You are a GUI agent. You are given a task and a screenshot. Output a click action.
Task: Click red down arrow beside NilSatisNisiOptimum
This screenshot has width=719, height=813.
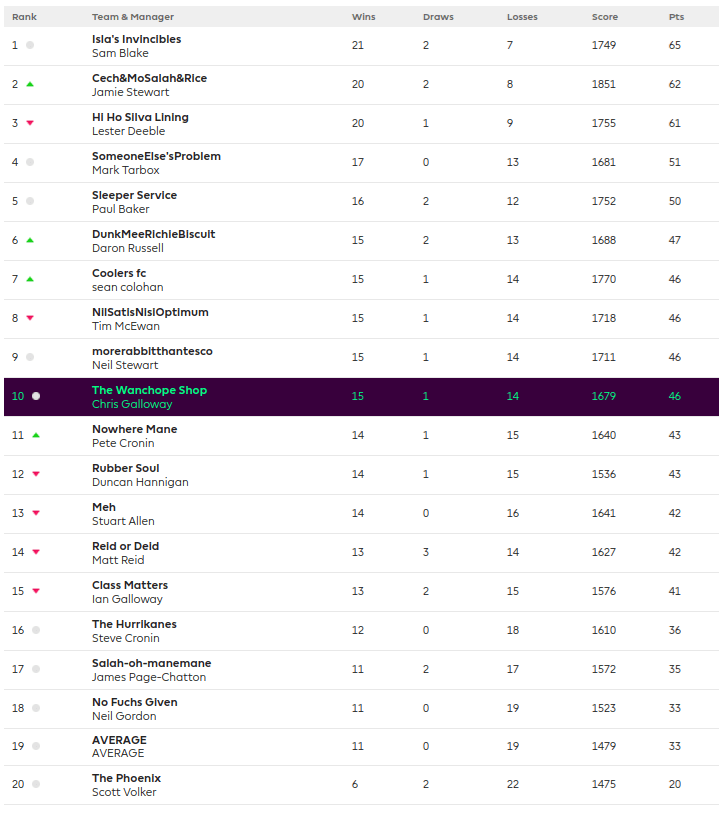30,318
